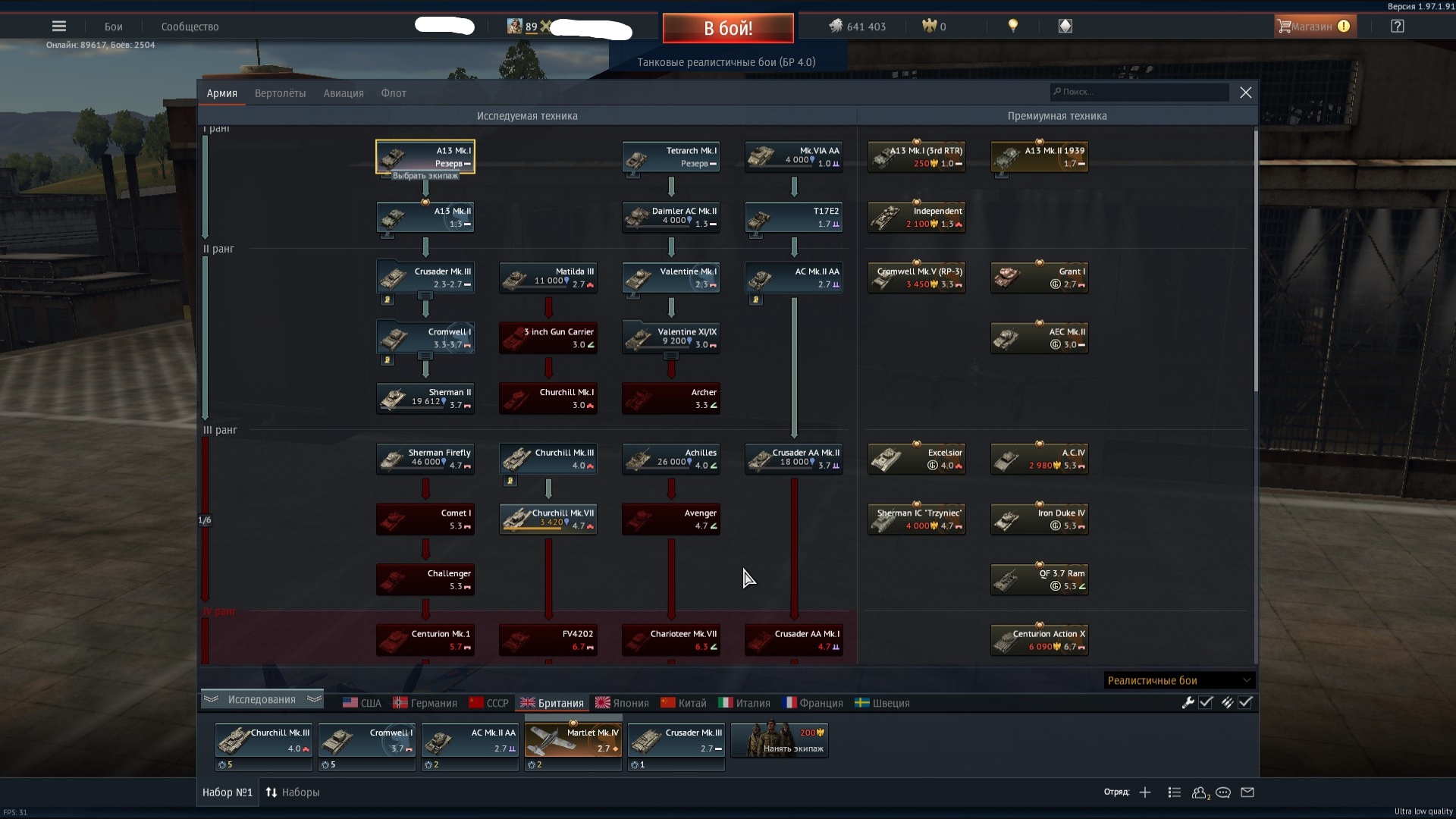1456x819 pixels.
Task: Click the crew level star under Martlet Mk.IV slot
Action: point(532,765)
